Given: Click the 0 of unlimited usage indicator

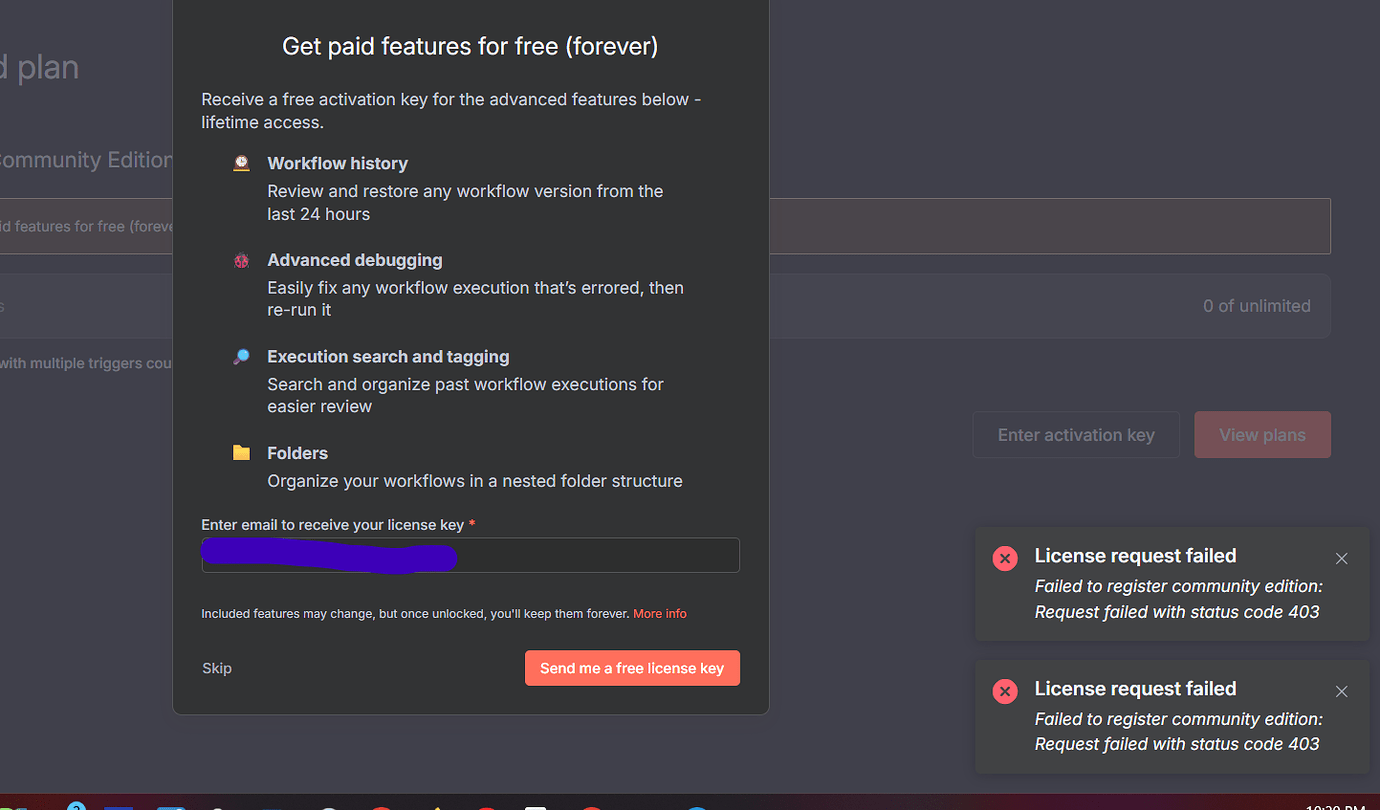Looking at the screenshot, I should [x=1257, y=306].
